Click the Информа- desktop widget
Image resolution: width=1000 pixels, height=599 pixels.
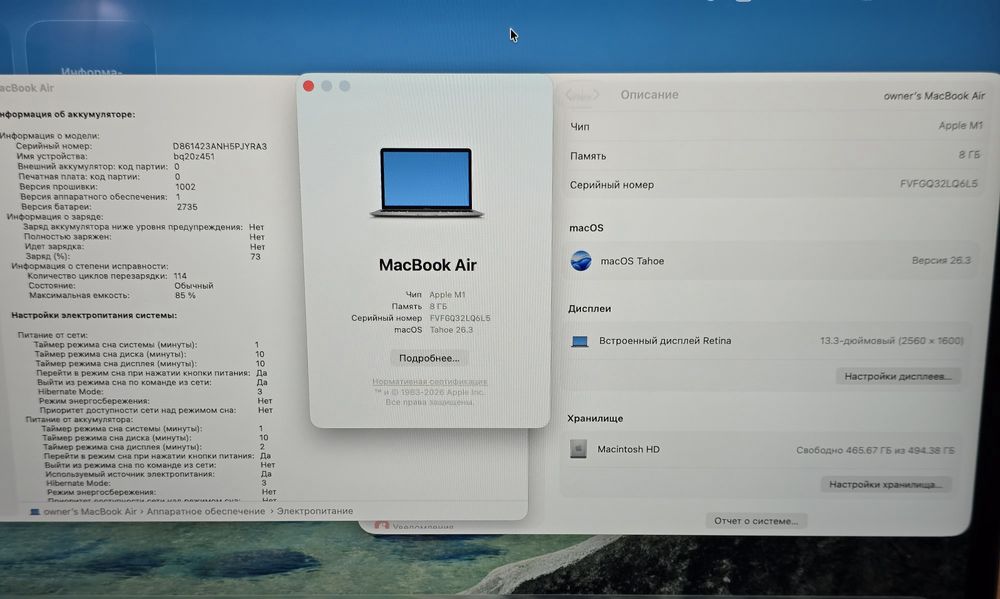click(91, 48)
